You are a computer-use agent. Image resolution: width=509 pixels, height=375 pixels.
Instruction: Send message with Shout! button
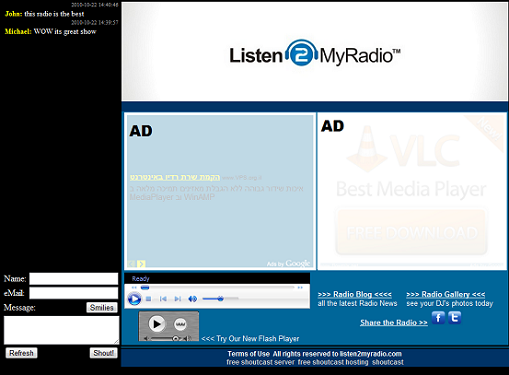click(104, 353)
